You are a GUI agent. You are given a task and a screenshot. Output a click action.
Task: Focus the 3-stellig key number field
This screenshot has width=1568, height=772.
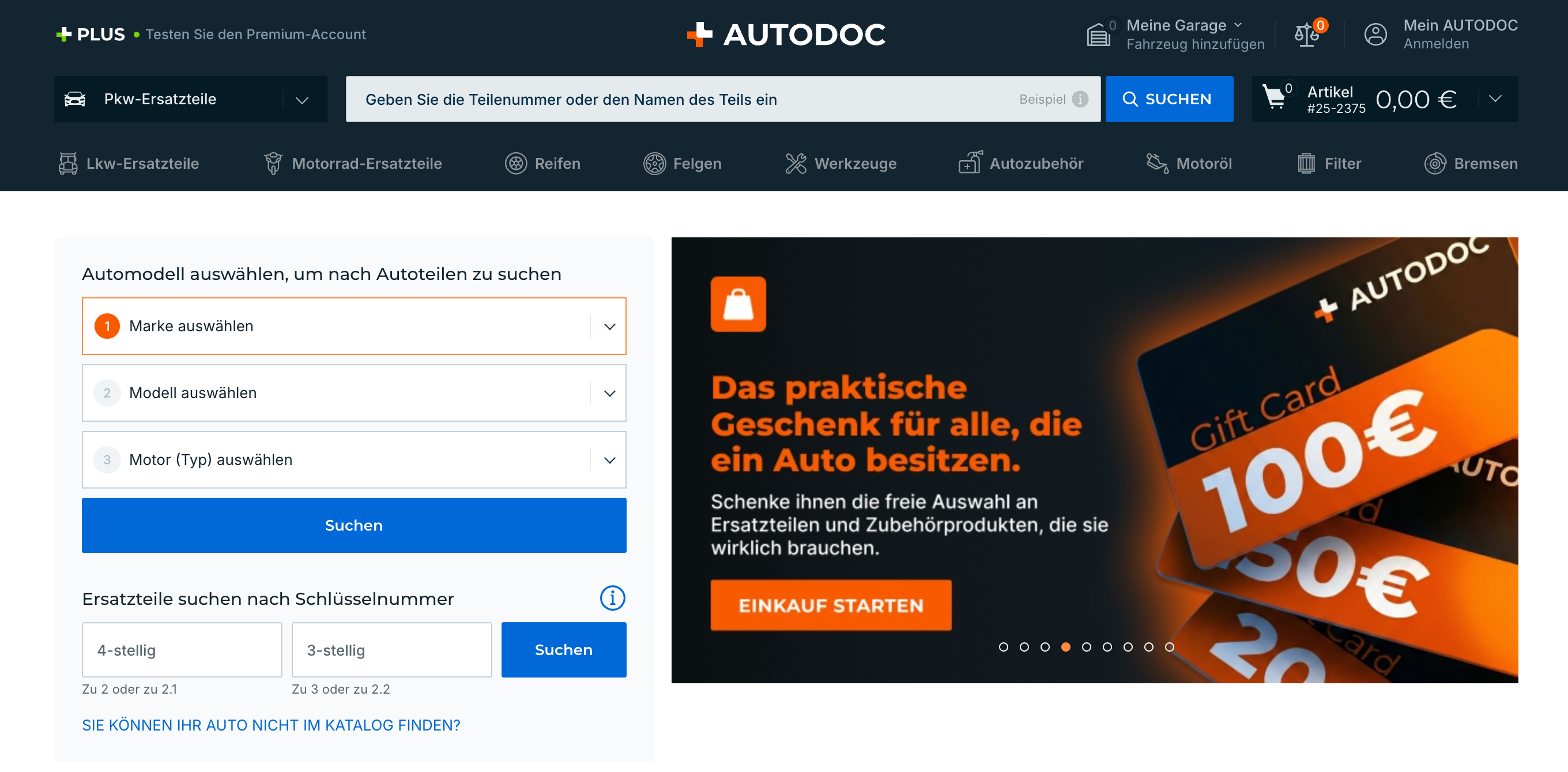point(391,650)
